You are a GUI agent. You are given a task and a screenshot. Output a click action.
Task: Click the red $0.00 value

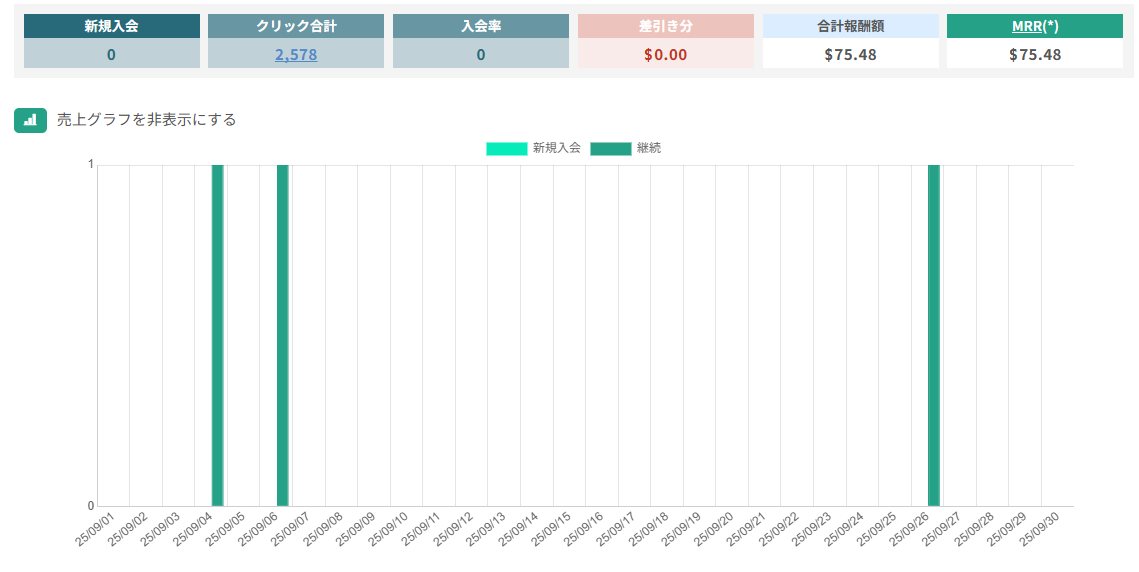coord(665,55)
